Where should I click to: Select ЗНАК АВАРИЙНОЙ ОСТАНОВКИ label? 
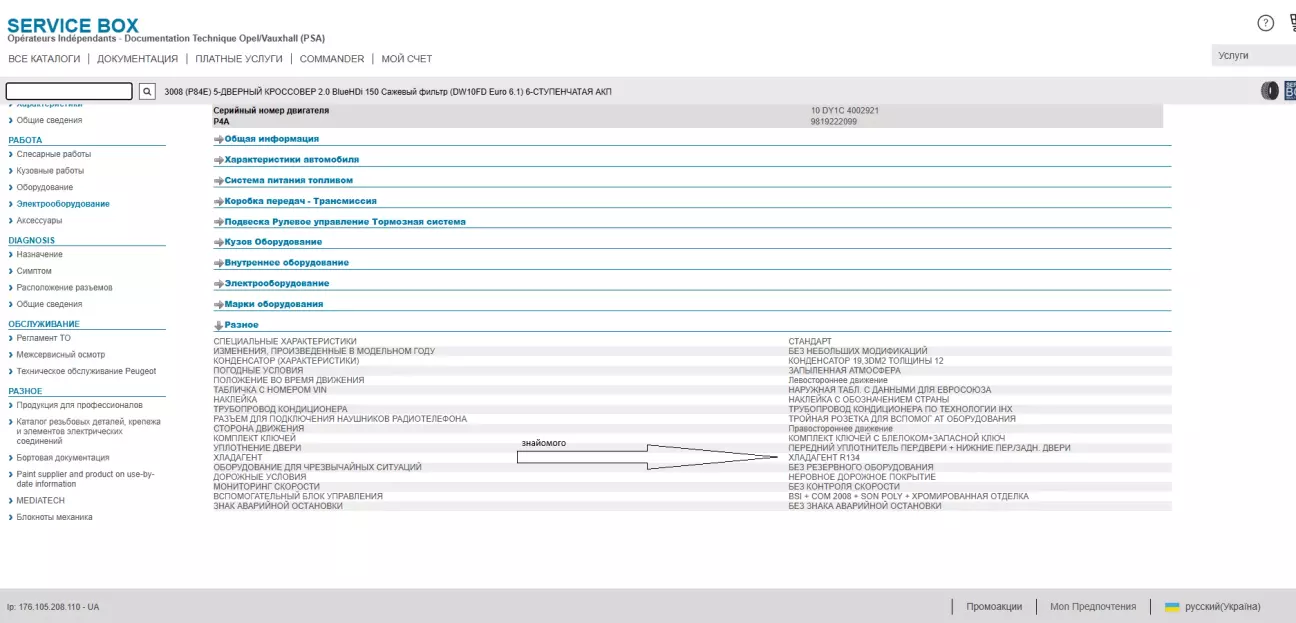pos(278,506)
